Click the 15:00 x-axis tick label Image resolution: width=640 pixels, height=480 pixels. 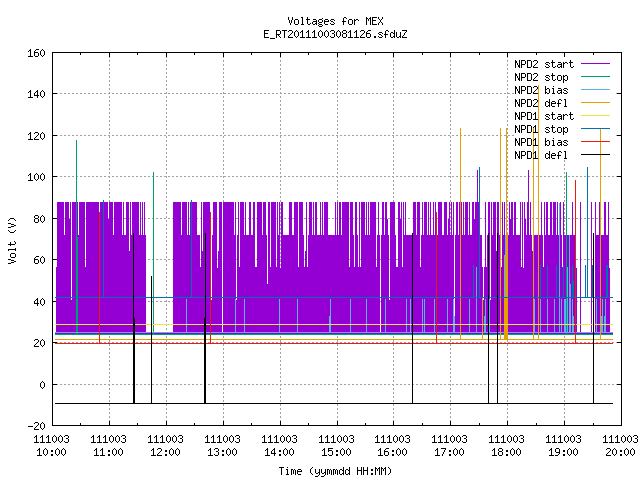click(x=336, y=446)
